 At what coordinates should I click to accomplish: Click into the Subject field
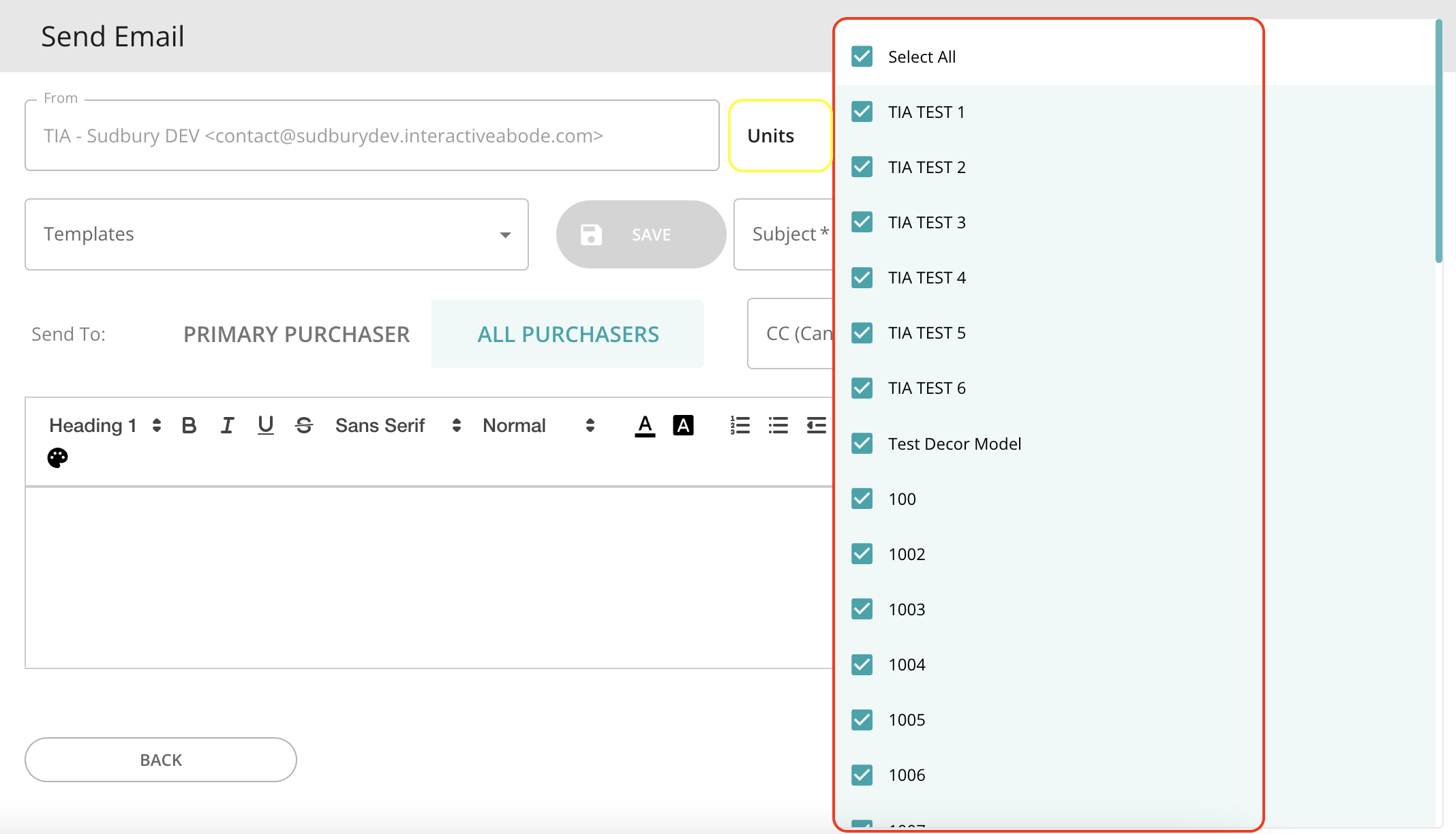[784, 234]
